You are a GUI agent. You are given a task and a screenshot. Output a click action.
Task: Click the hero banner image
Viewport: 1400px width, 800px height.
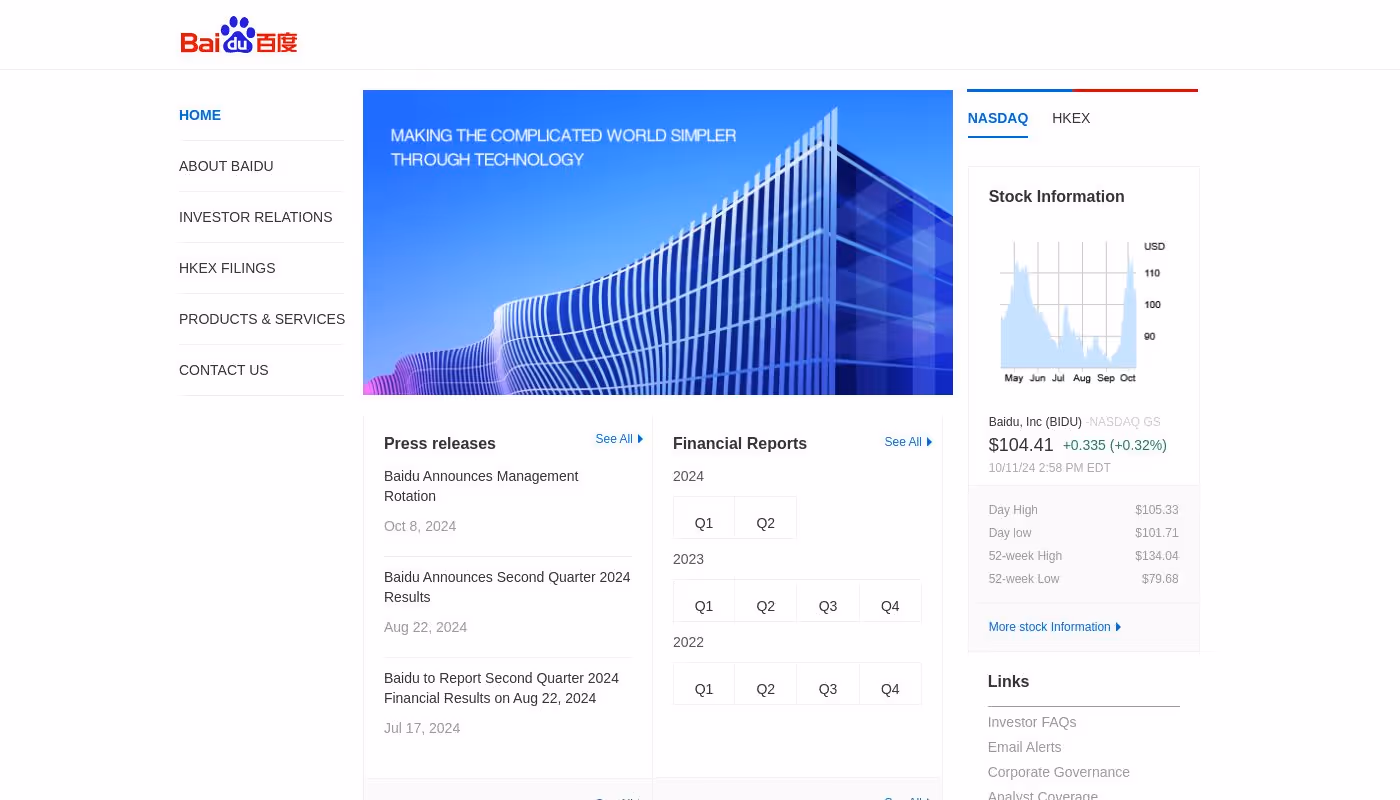pos(658,242)
